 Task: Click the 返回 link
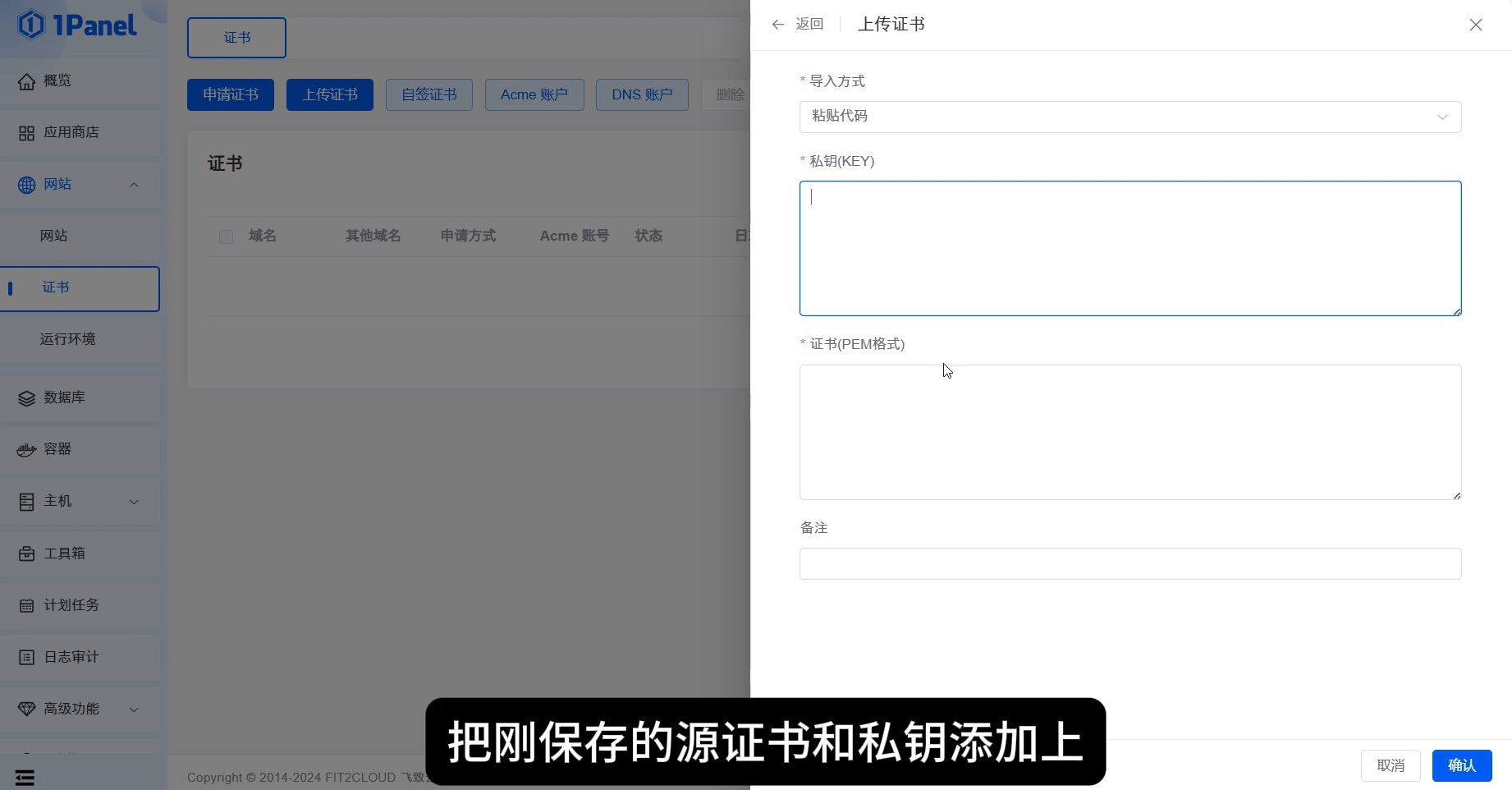click(x=809, y=25)
